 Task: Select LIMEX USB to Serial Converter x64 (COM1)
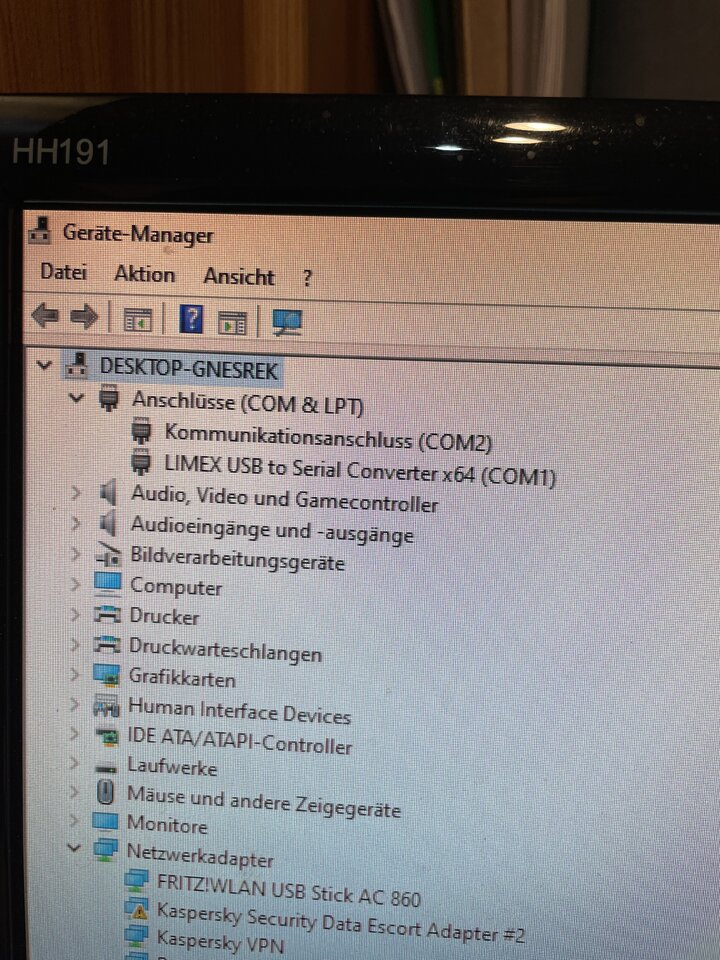click(360, 470)
